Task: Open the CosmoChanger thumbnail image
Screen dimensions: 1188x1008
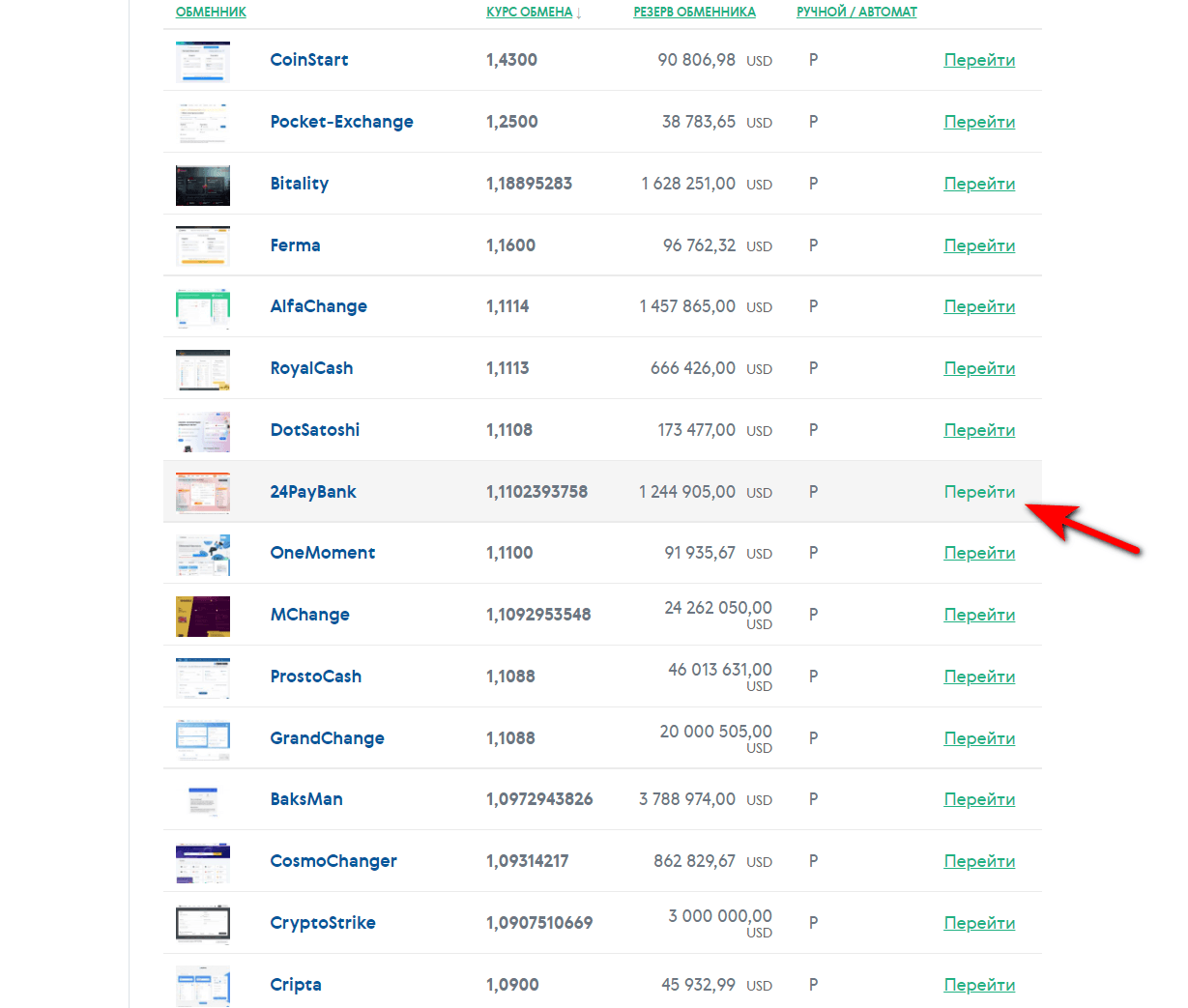Action: (203, 862)
